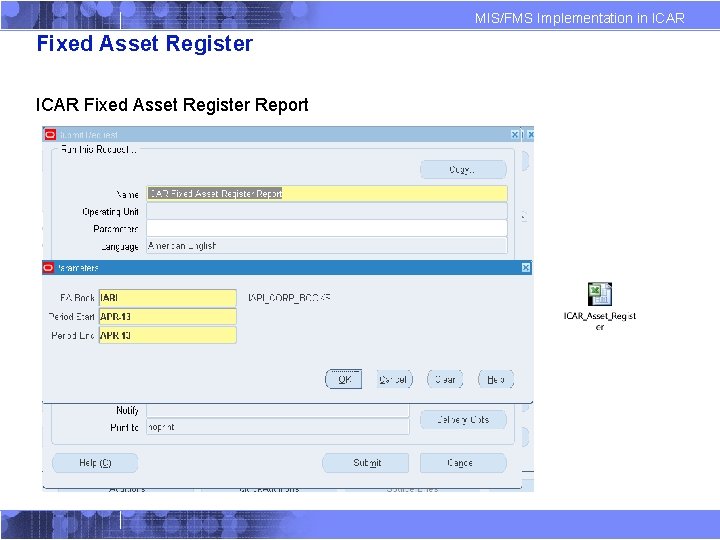Click the Notify field

click(278, 411)
